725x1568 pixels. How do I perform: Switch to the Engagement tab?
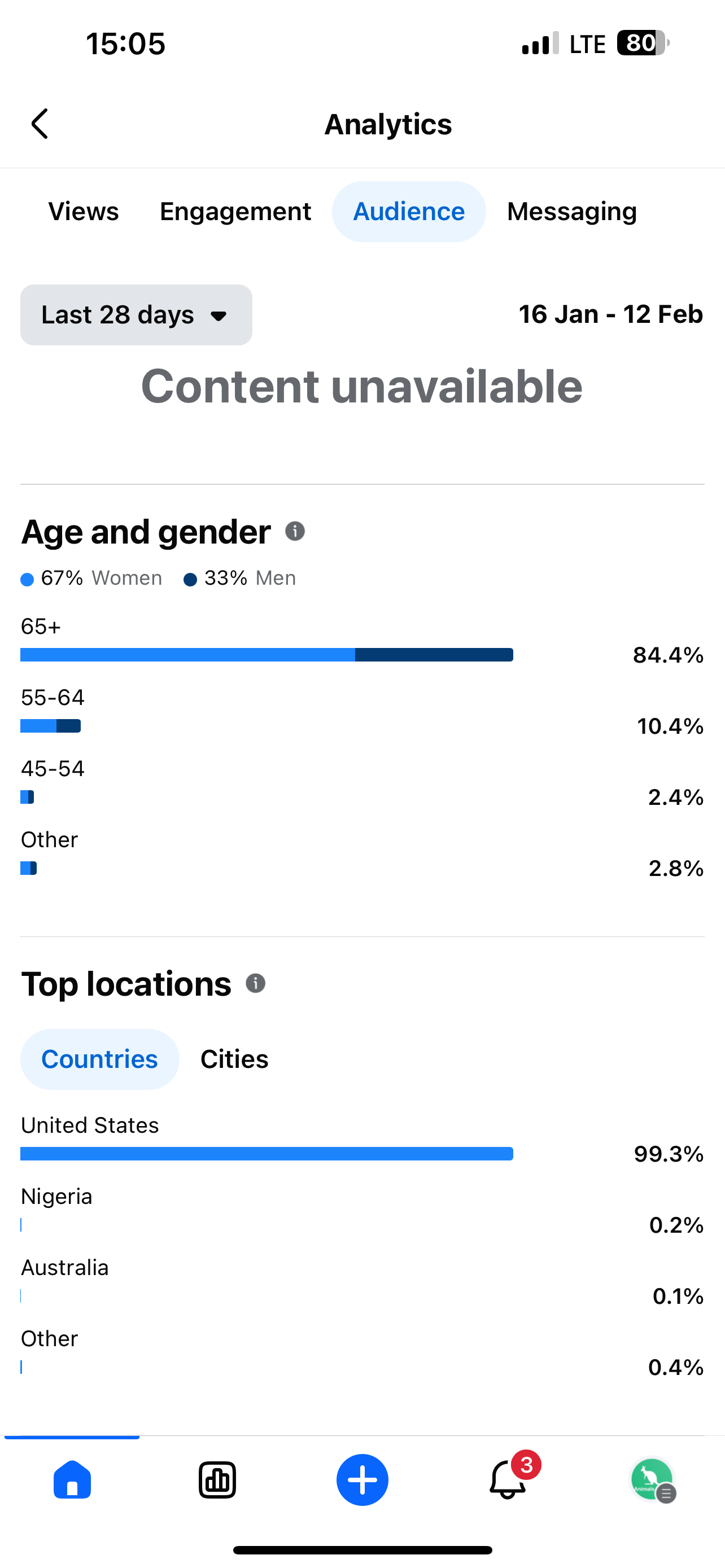point(235,212)
